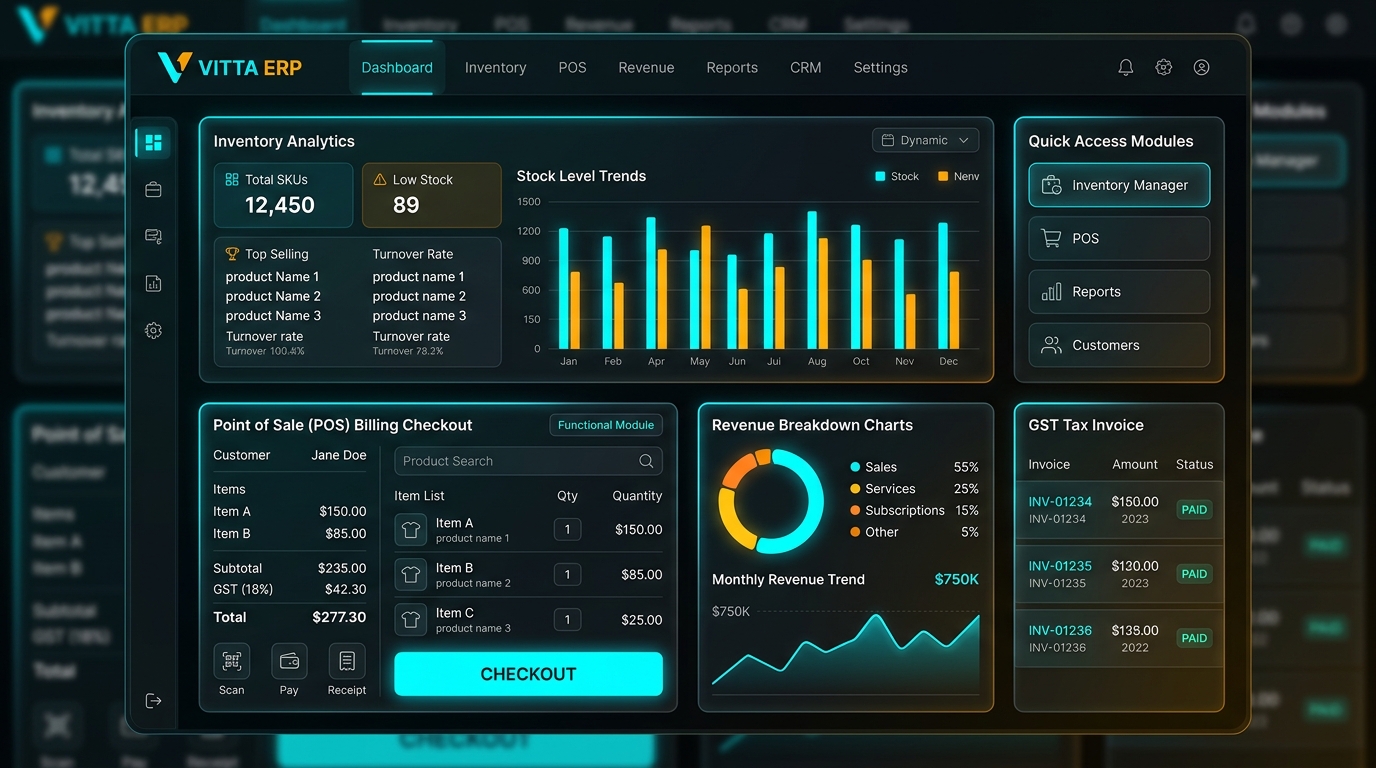This screenshot has height=768, width=1376.
Task: Click the Total SKUs 12,450 card
Action: click(x=283, y=195)
